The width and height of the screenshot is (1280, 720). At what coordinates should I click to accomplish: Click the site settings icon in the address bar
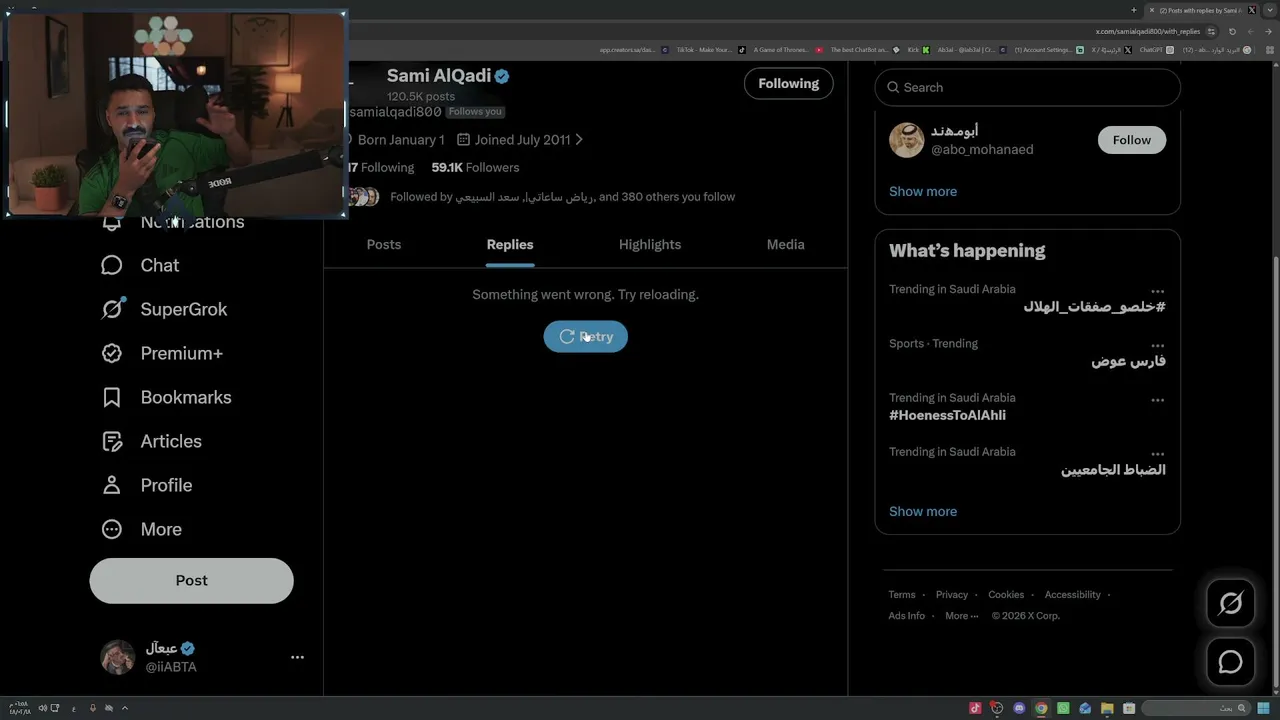(1212, 31)
